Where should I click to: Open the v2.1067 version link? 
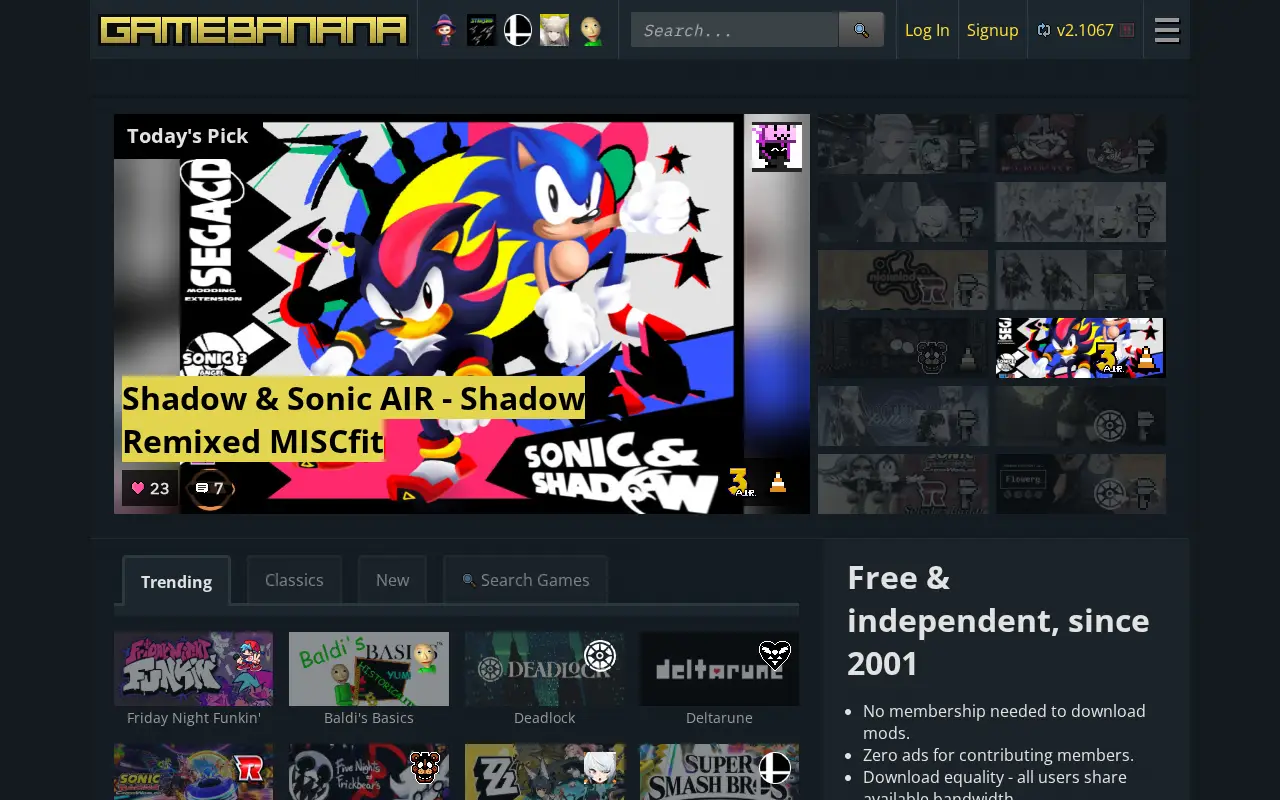(x=1085, y=30)
